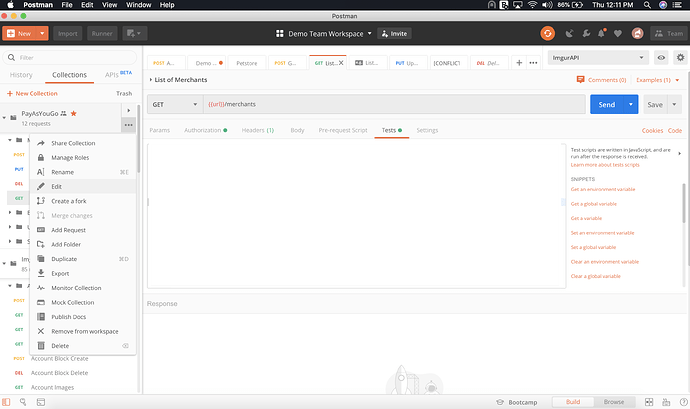This screenshot has width=690, height=409.
Task: Open Find and Replace in status bar
Action: coord(23,402)
